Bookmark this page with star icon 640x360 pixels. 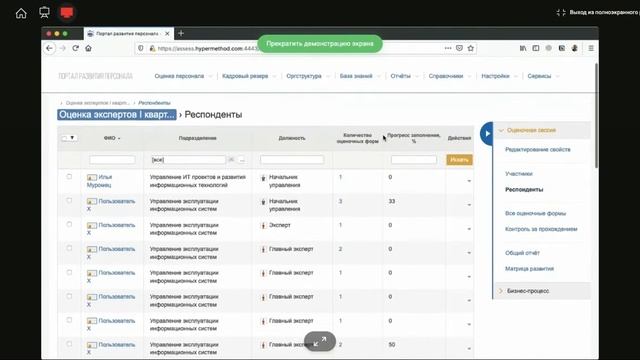pyautogui.click(x=471, y=48)
